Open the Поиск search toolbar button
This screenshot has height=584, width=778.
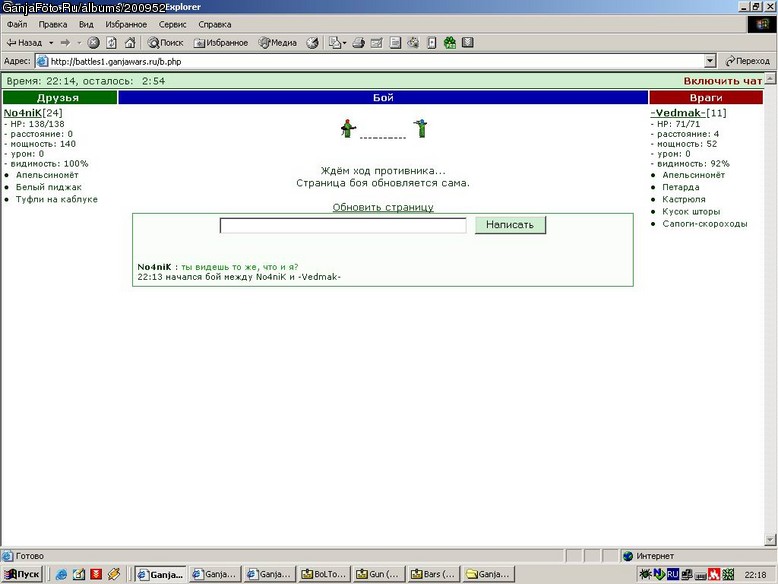click(166, 43)
